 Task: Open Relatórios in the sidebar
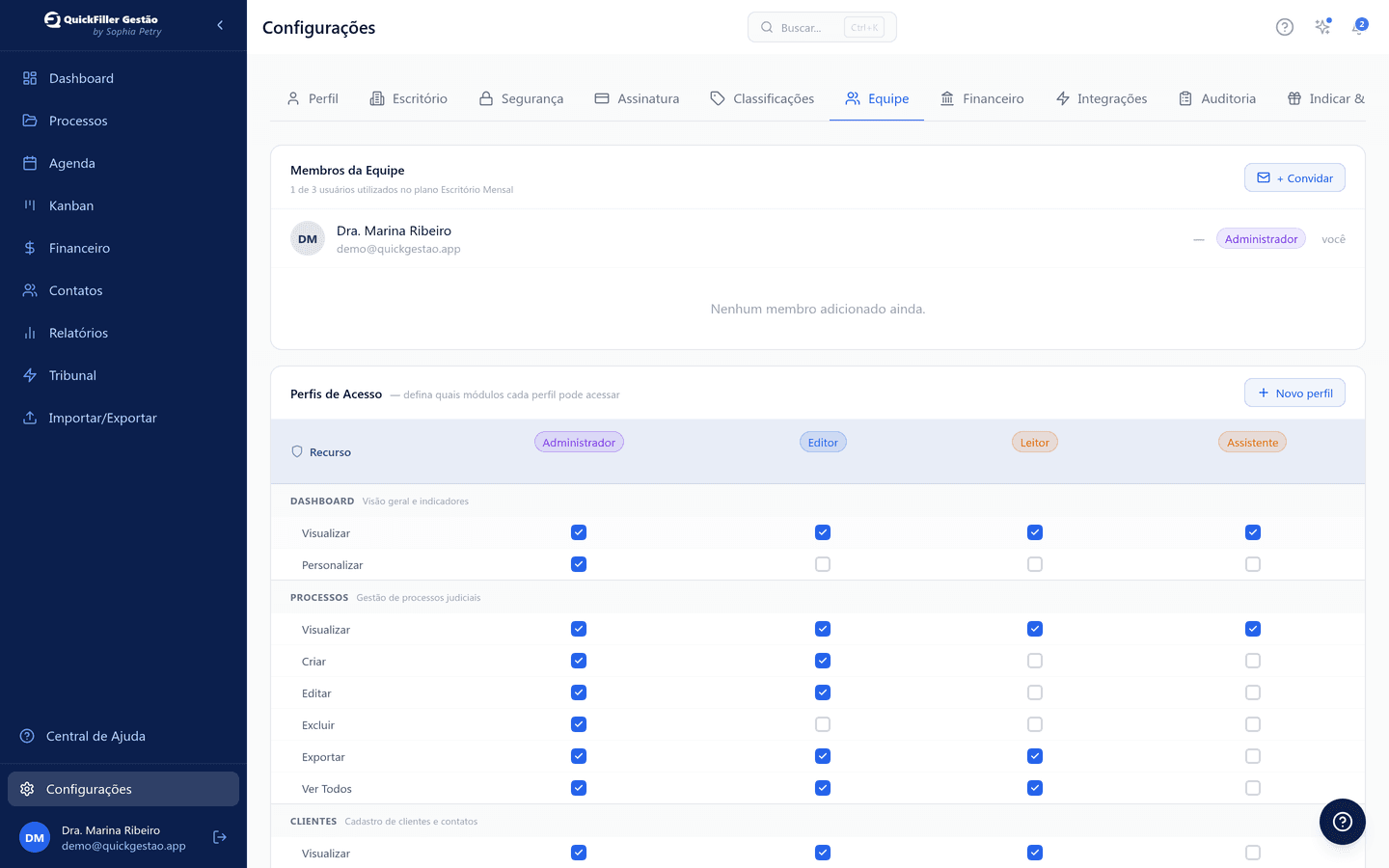pyautogui.click(x=123, y=333)
